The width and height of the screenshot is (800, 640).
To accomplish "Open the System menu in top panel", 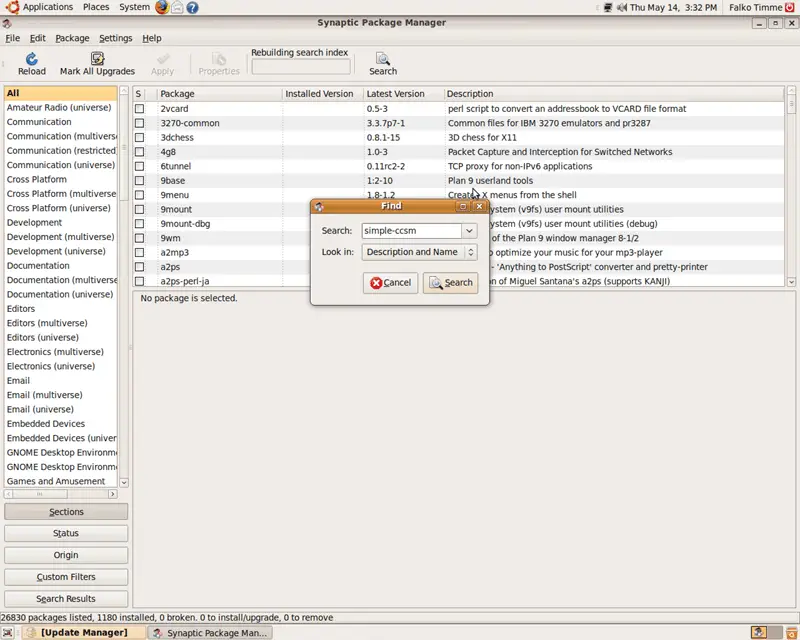I will 134,7.
